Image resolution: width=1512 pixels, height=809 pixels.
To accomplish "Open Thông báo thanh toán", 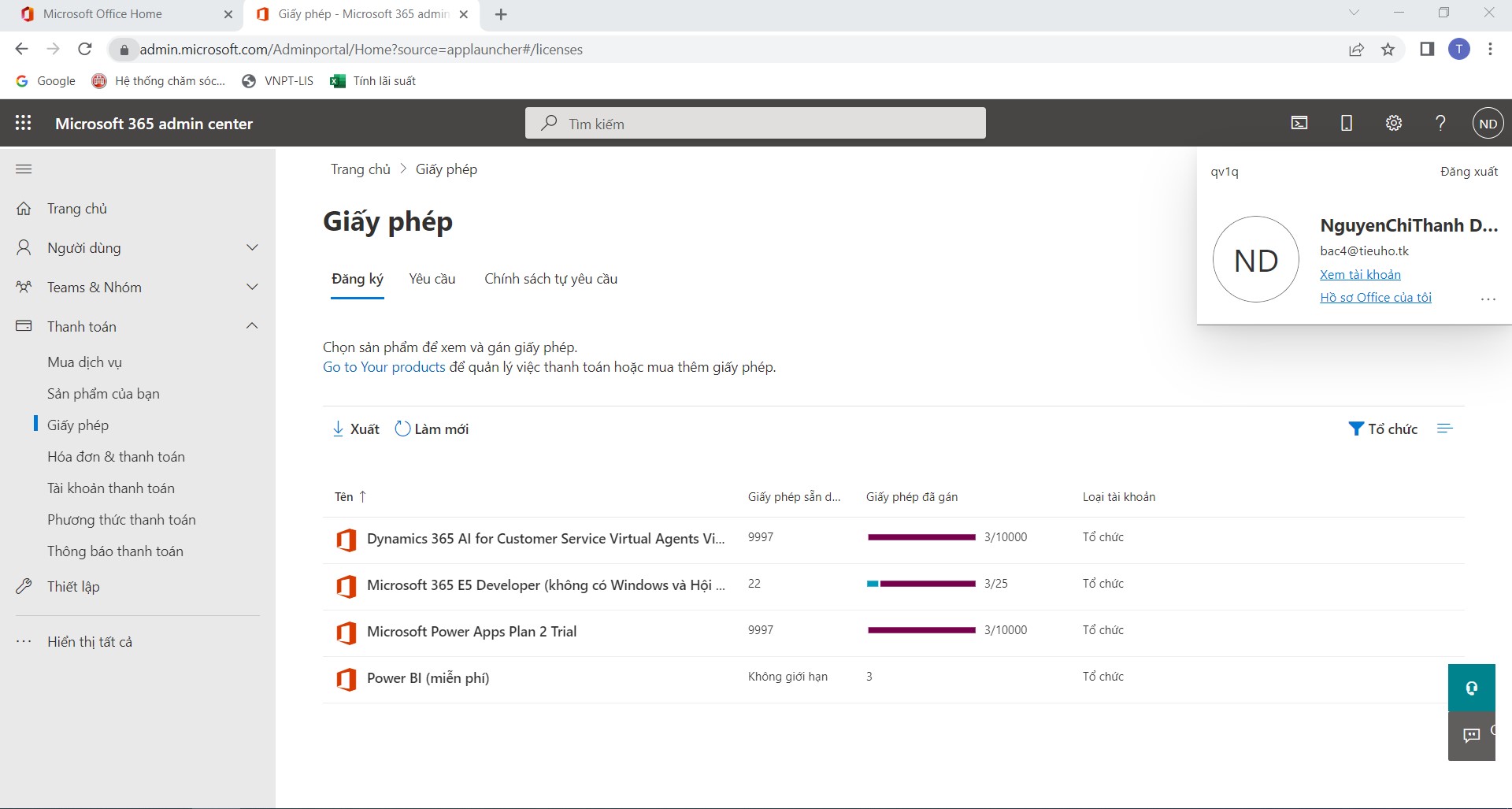I will tap(115, 551).
